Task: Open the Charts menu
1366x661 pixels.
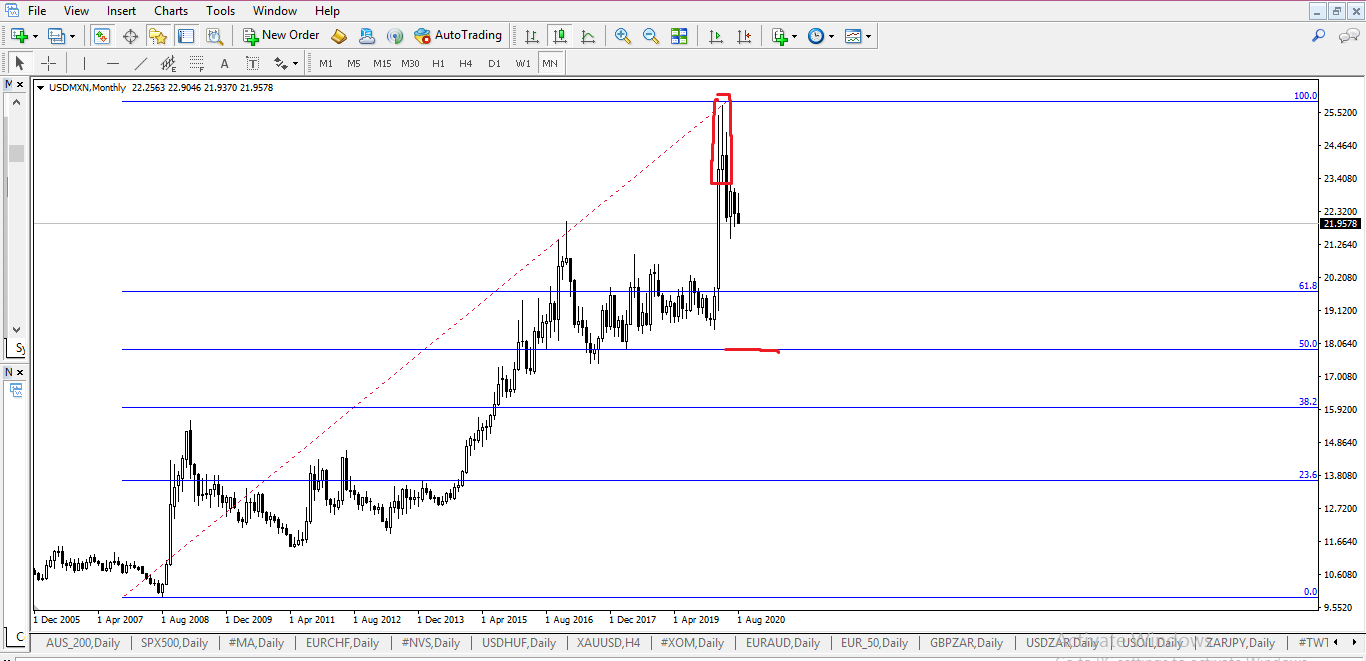Action: coord(171,11)
